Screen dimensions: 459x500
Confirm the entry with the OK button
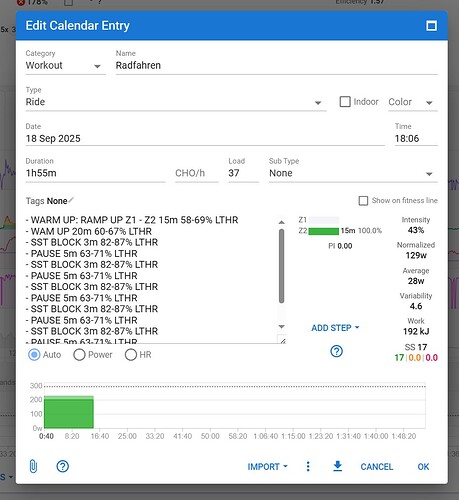point(423,467)
